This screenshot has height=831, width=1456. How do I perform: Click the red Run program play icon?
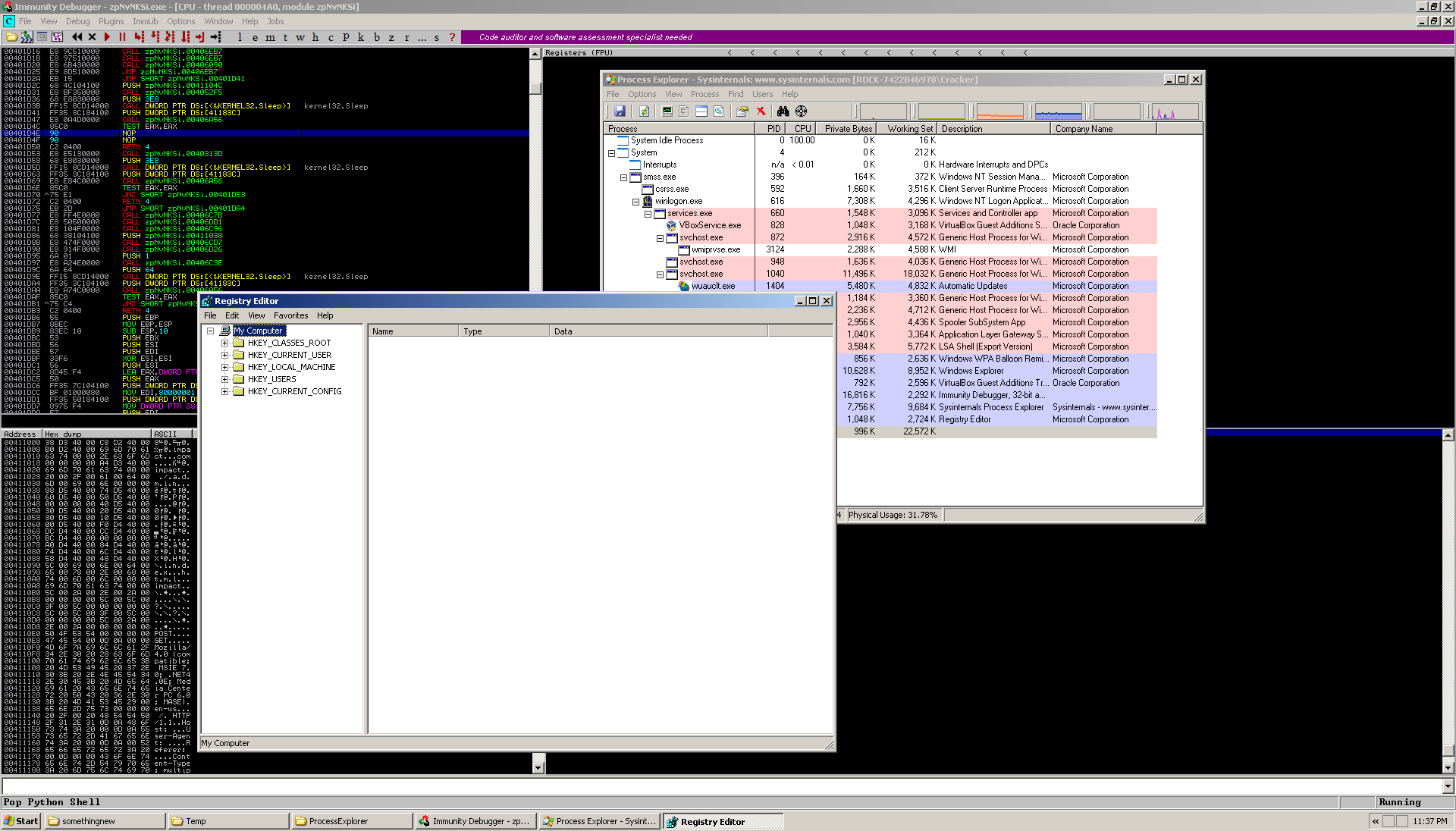(x=107, y=36)
